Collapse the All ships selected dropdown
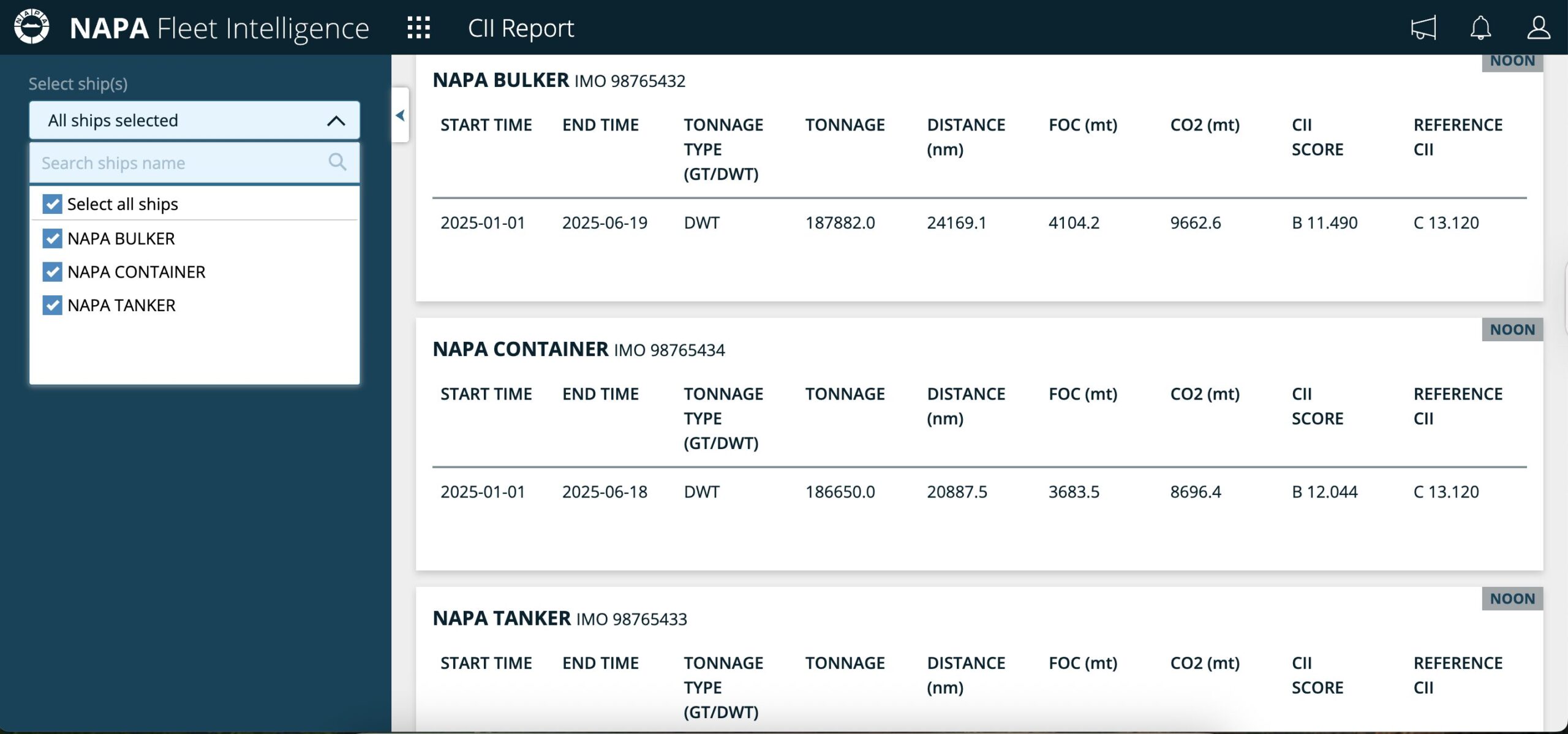Viewport: 1568px width, 734px height. pyautogui.click(x=194, y=120)
